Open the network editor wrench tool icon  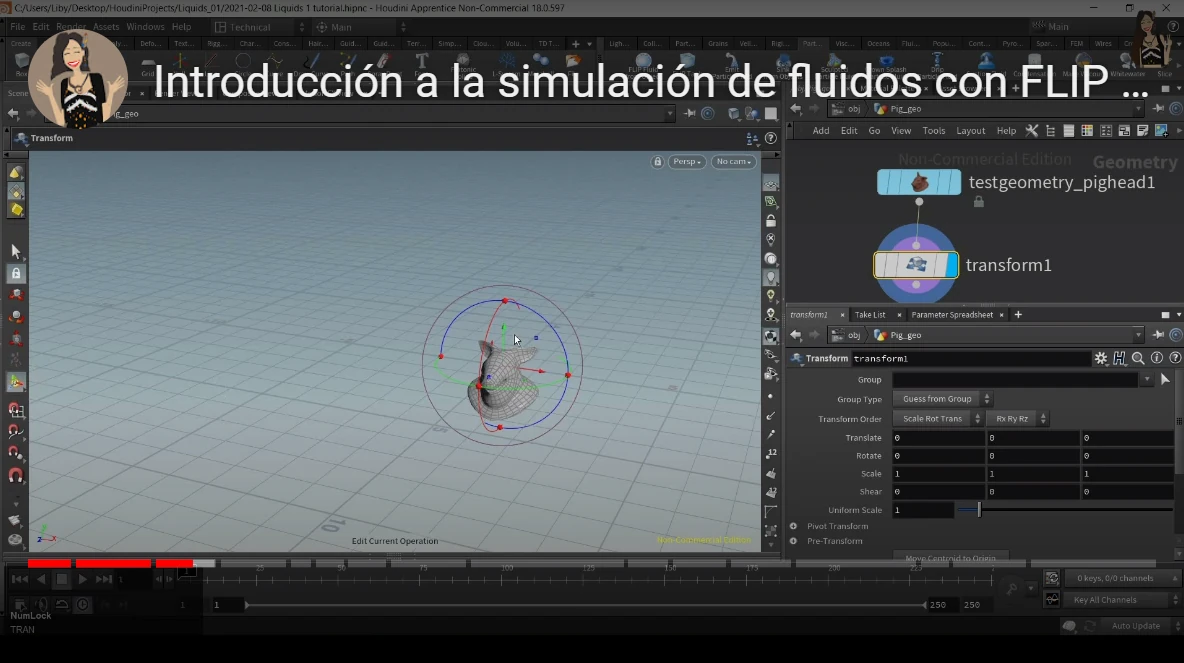pos(1031,131)
